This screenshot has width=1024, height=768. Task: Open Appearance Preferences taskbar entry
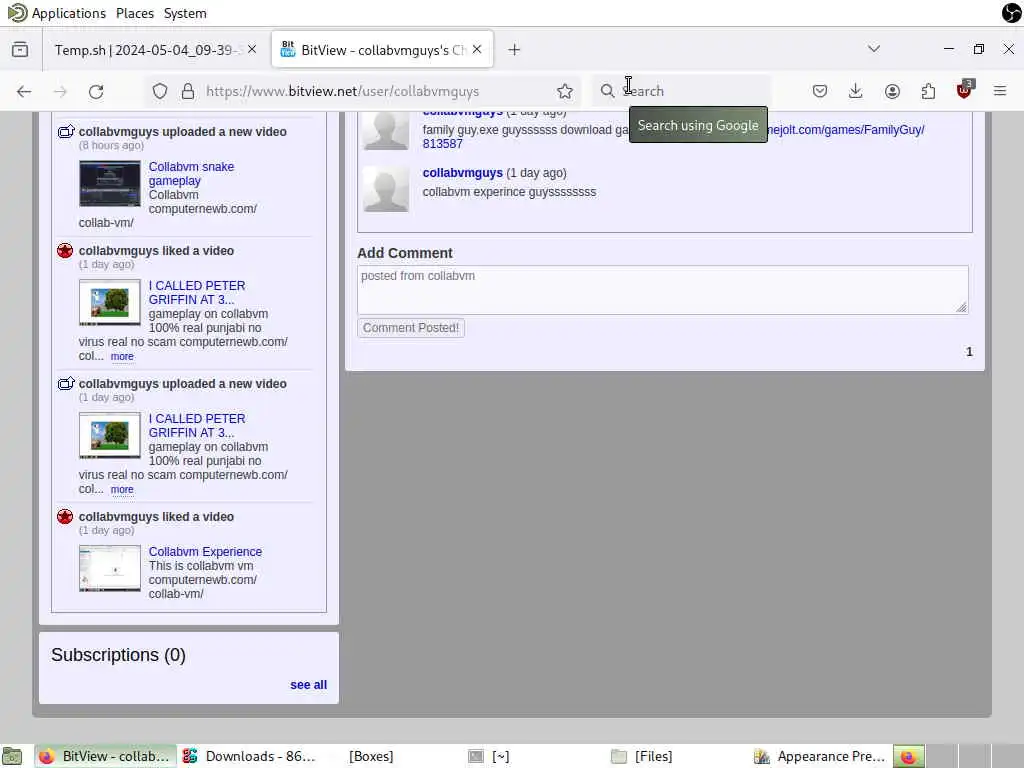coord(820,756)
